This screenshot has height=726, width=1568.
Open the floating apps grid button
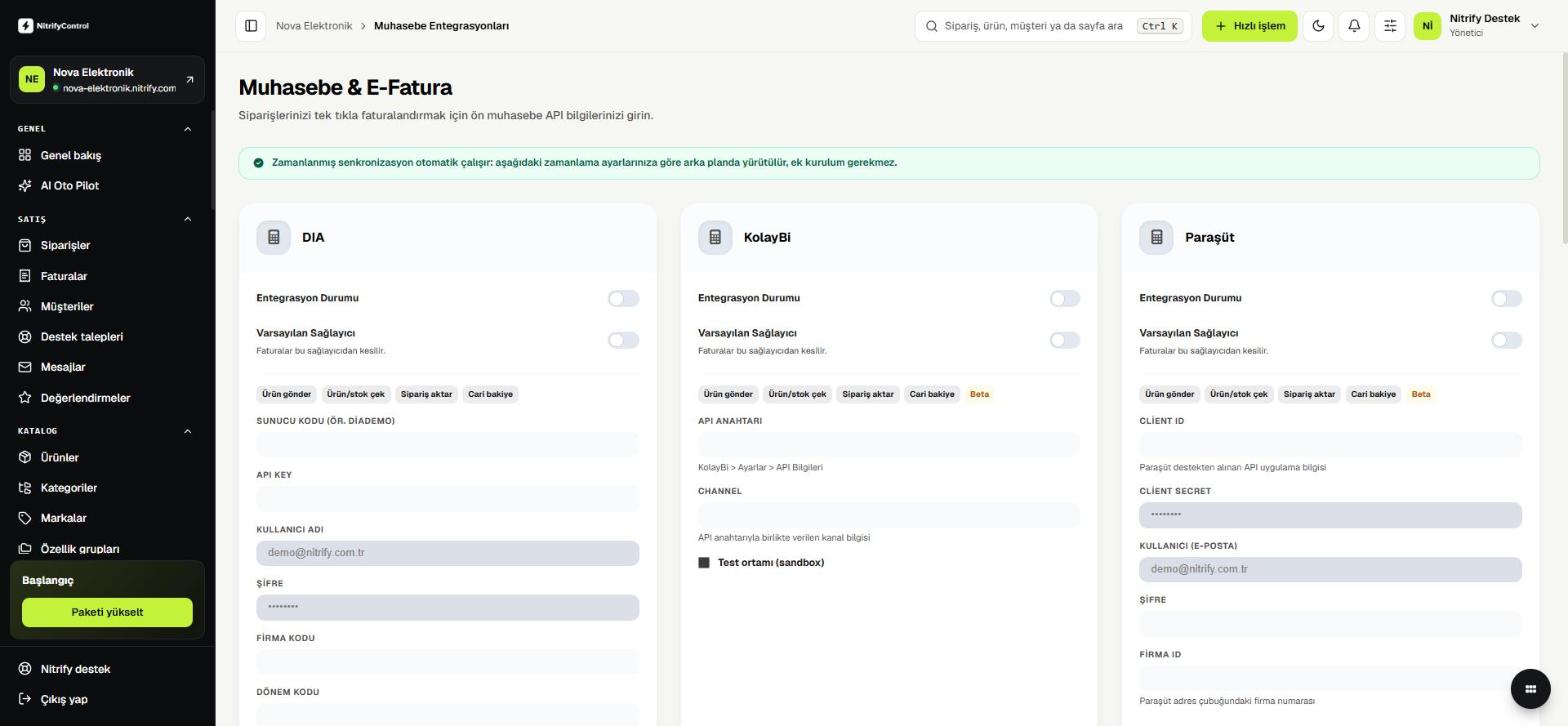[1530, 688]
